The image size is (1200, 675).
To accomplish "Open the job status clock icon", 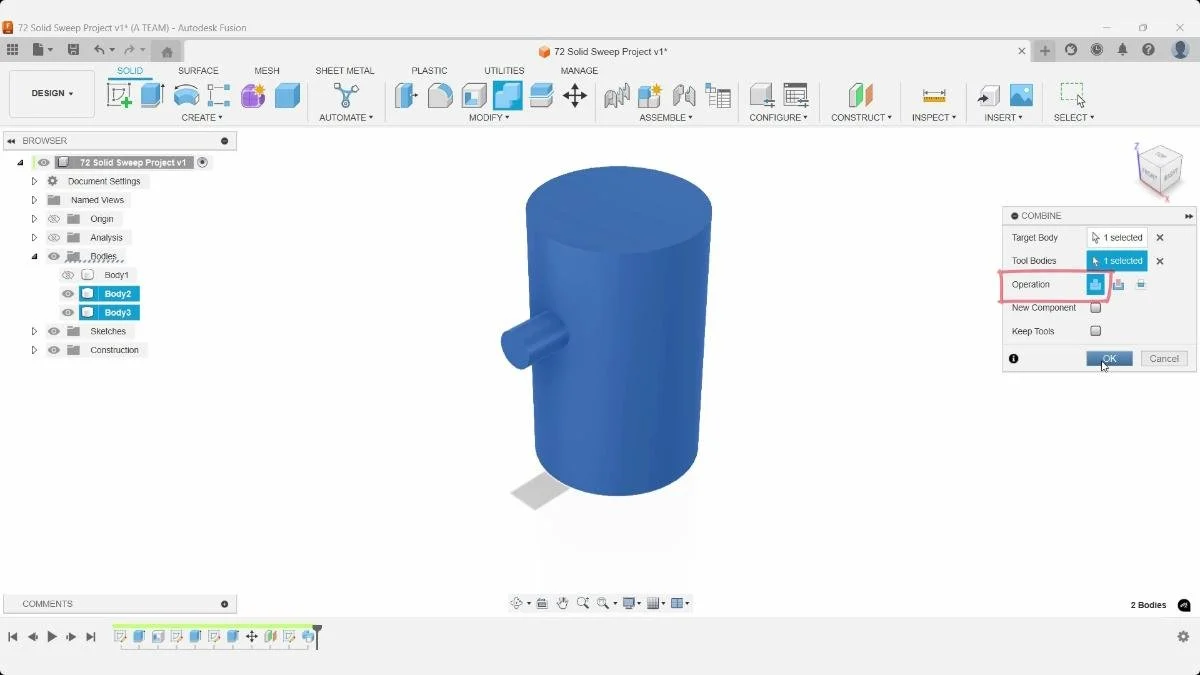I will pos(1097,50).
